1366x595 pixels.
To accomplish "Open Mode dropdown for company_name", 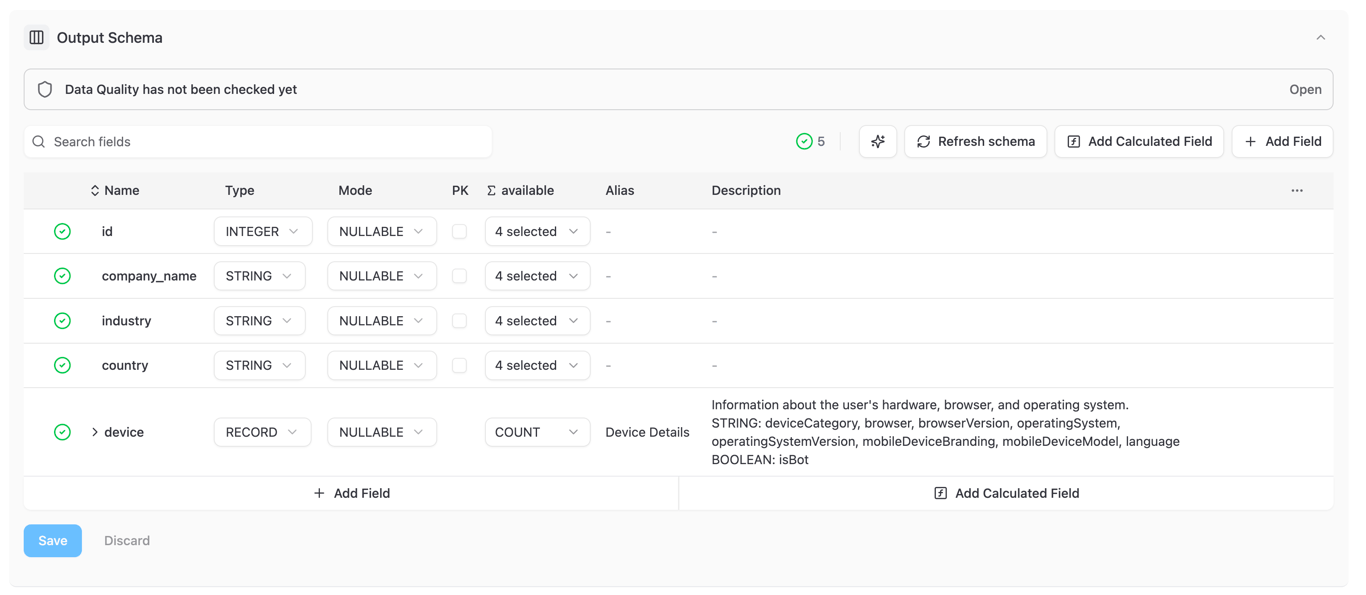I will pyautogui.click(x=382, y=276).
